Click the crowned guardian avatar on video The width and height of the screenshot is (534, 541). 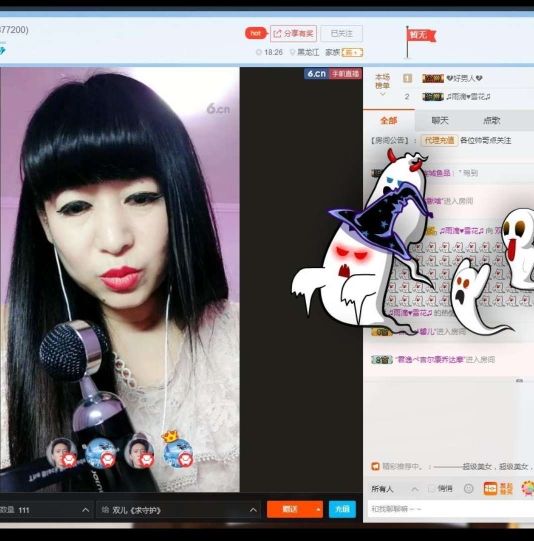pyautogui.click(x=178, y=450)
